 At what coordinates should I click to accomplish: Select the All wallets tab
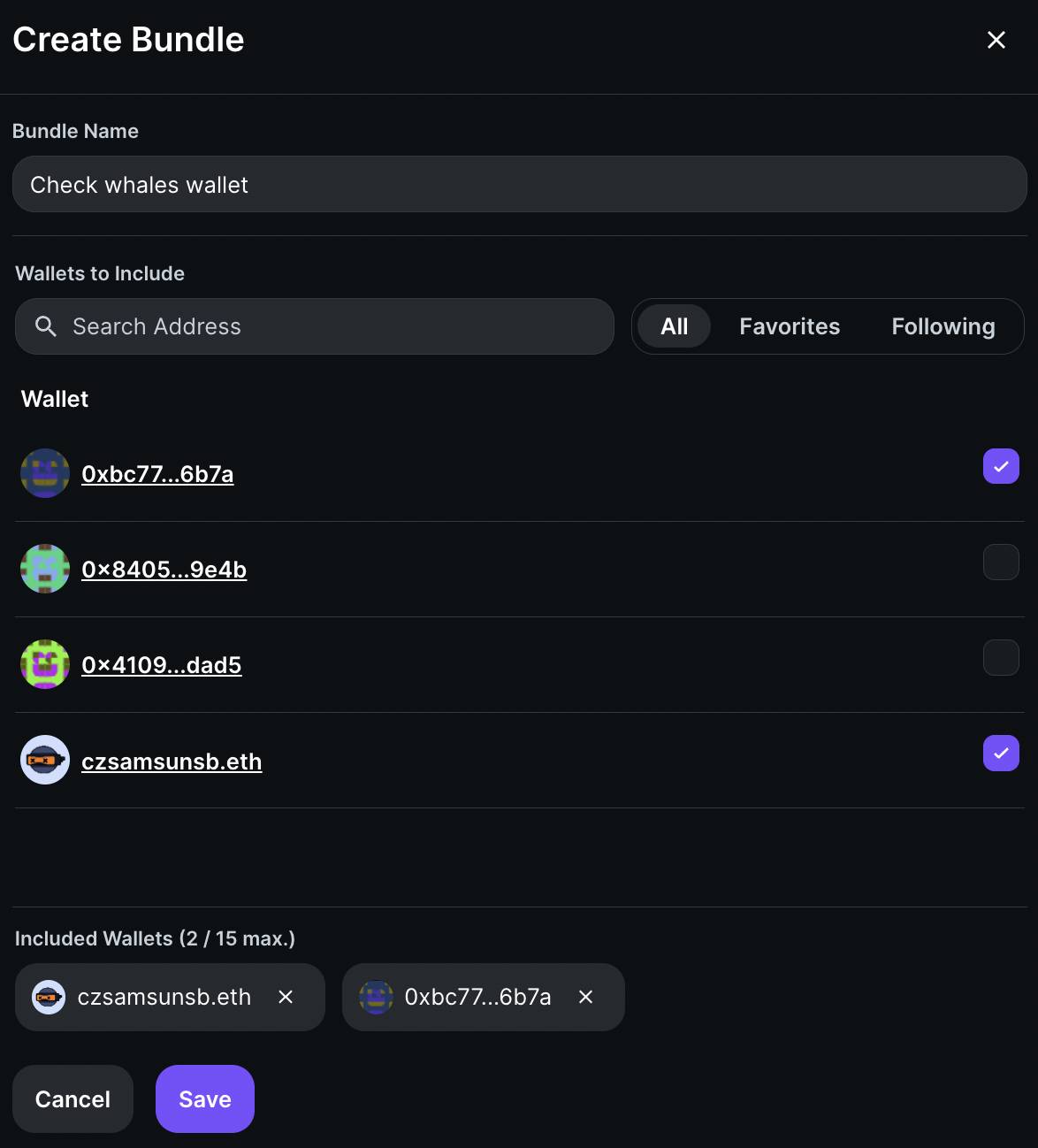(675, 326)
